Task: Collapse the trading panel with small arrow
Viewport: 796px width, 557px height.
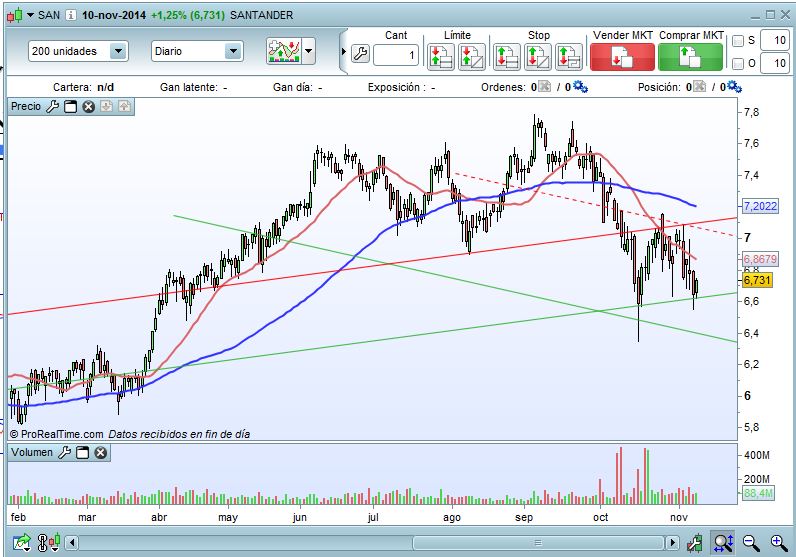Action: (344, 52)
